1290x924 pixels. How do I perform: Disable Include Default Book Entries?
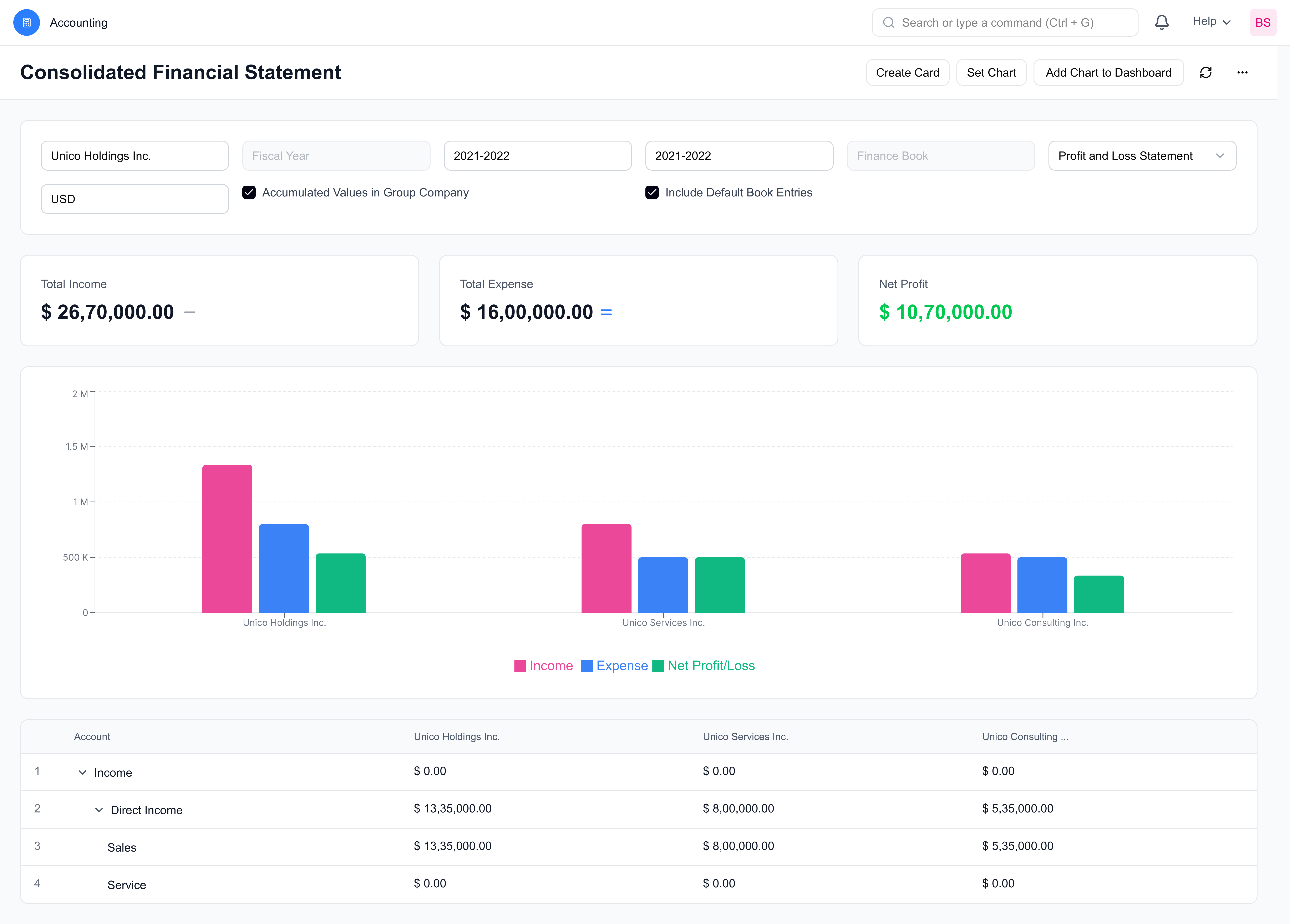pyautogui.click(x=652, y=192)
